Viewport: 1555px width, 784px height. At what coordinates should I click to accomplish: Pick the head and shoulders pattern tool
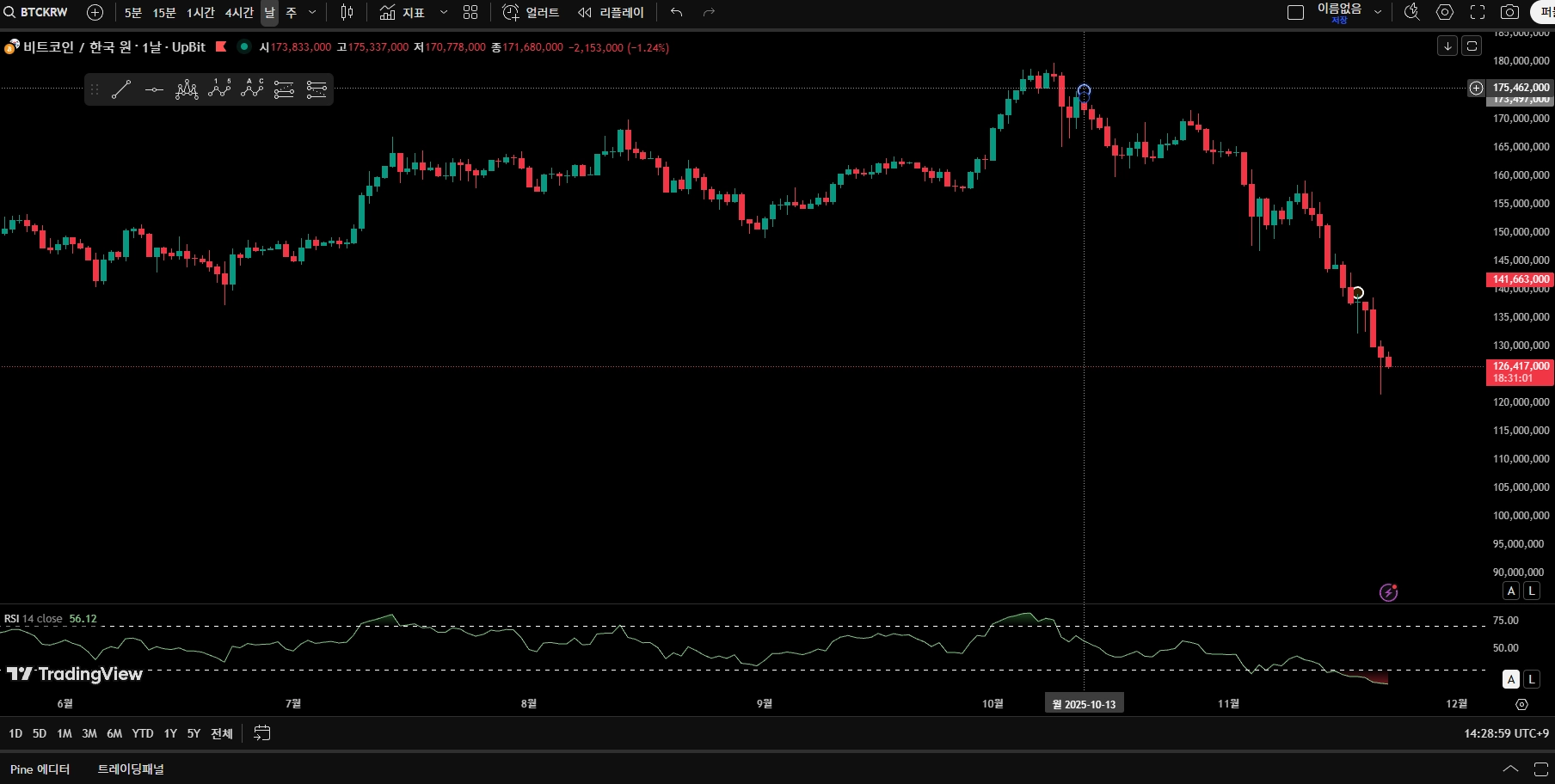[187, 89]
